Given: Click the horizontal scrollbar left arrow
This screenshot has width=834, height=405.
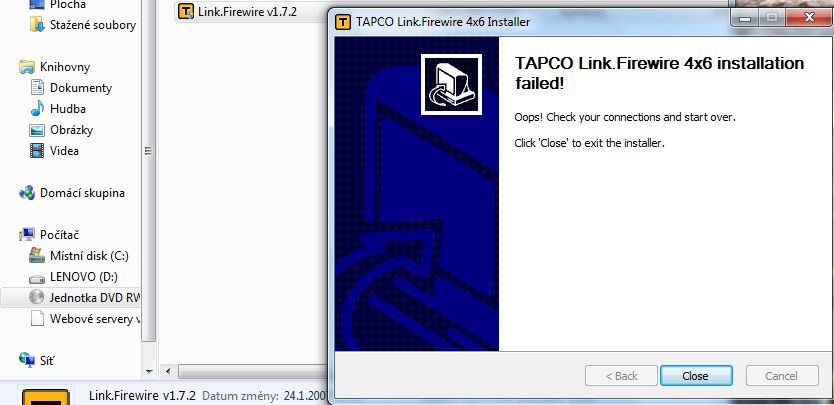Looking at the screenshot, I should tap(168, 371).
